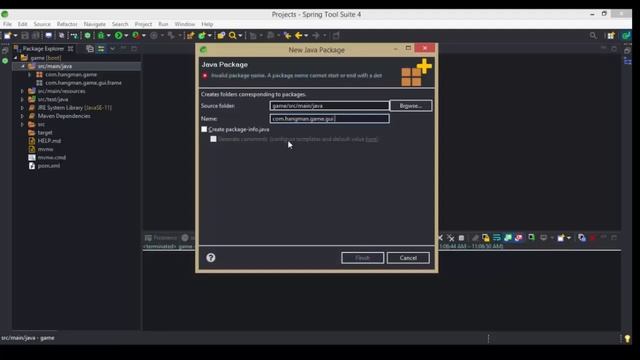
Task: Click the grey Forward navigation arrow
Action: click(x=316, y=36)
